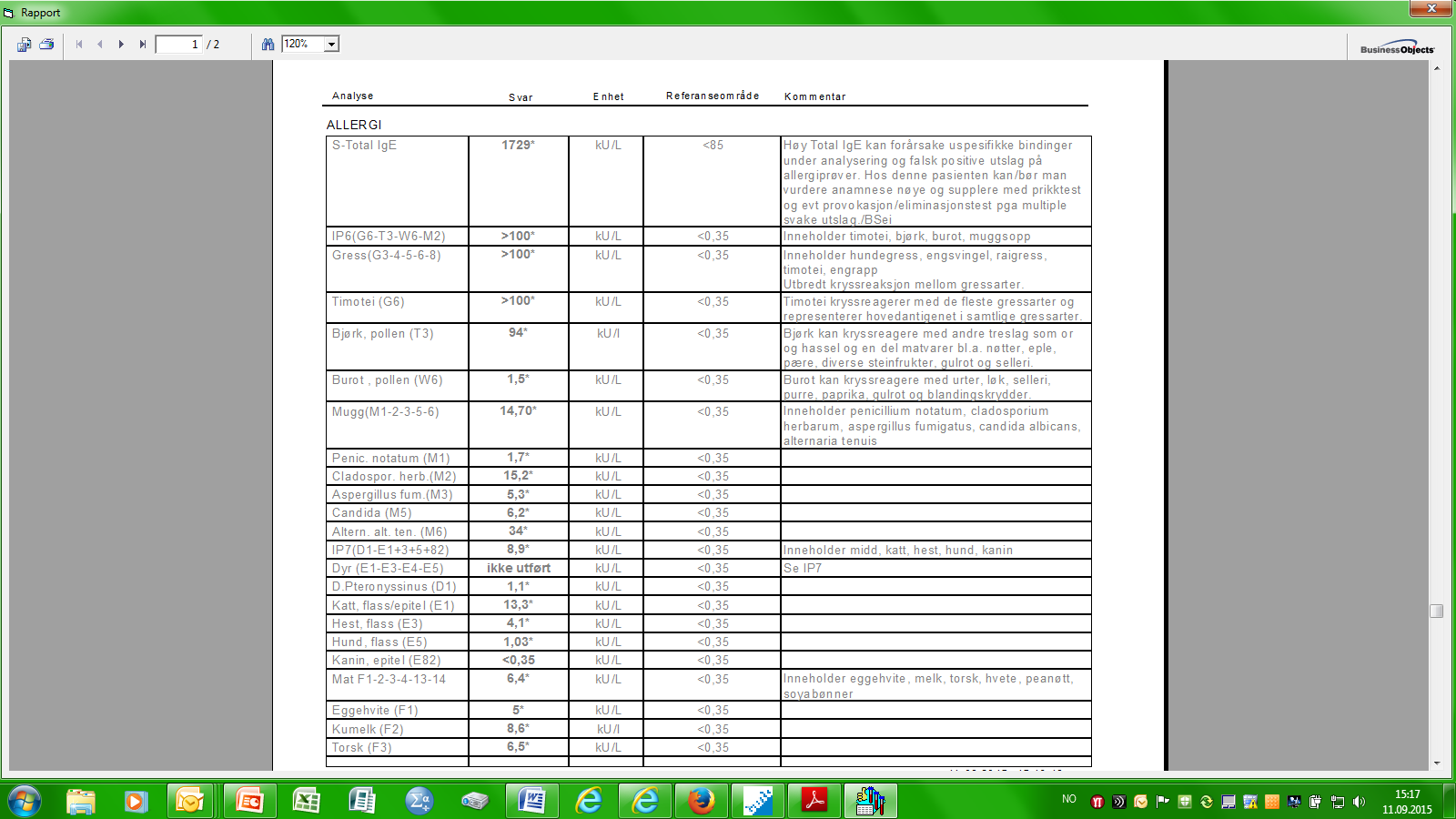
Task: Open the Action Center flag icon
Action: (1163, 802)
